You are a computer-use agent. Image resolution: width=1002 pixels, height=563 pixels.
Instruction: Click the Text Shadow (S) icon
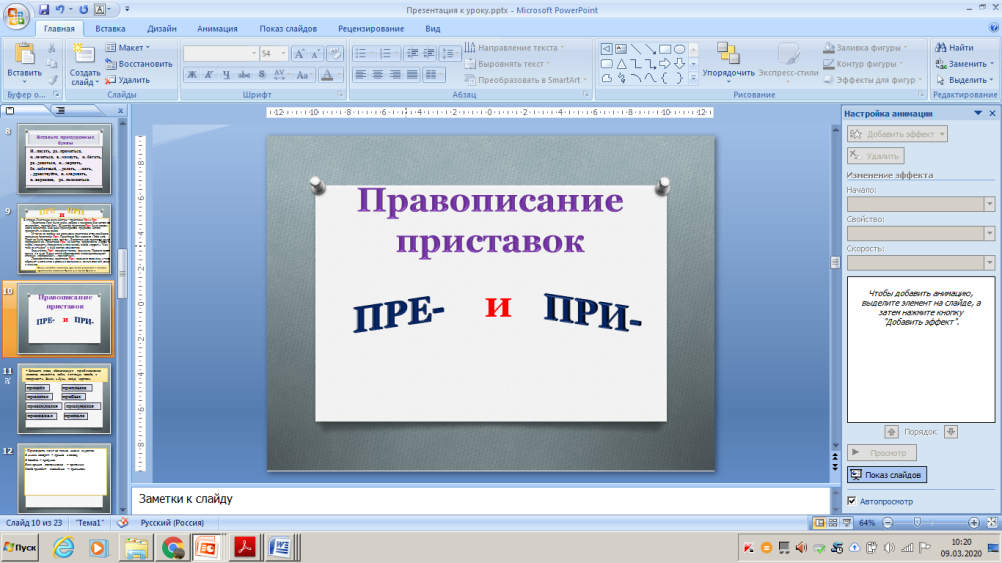(261, 75)
